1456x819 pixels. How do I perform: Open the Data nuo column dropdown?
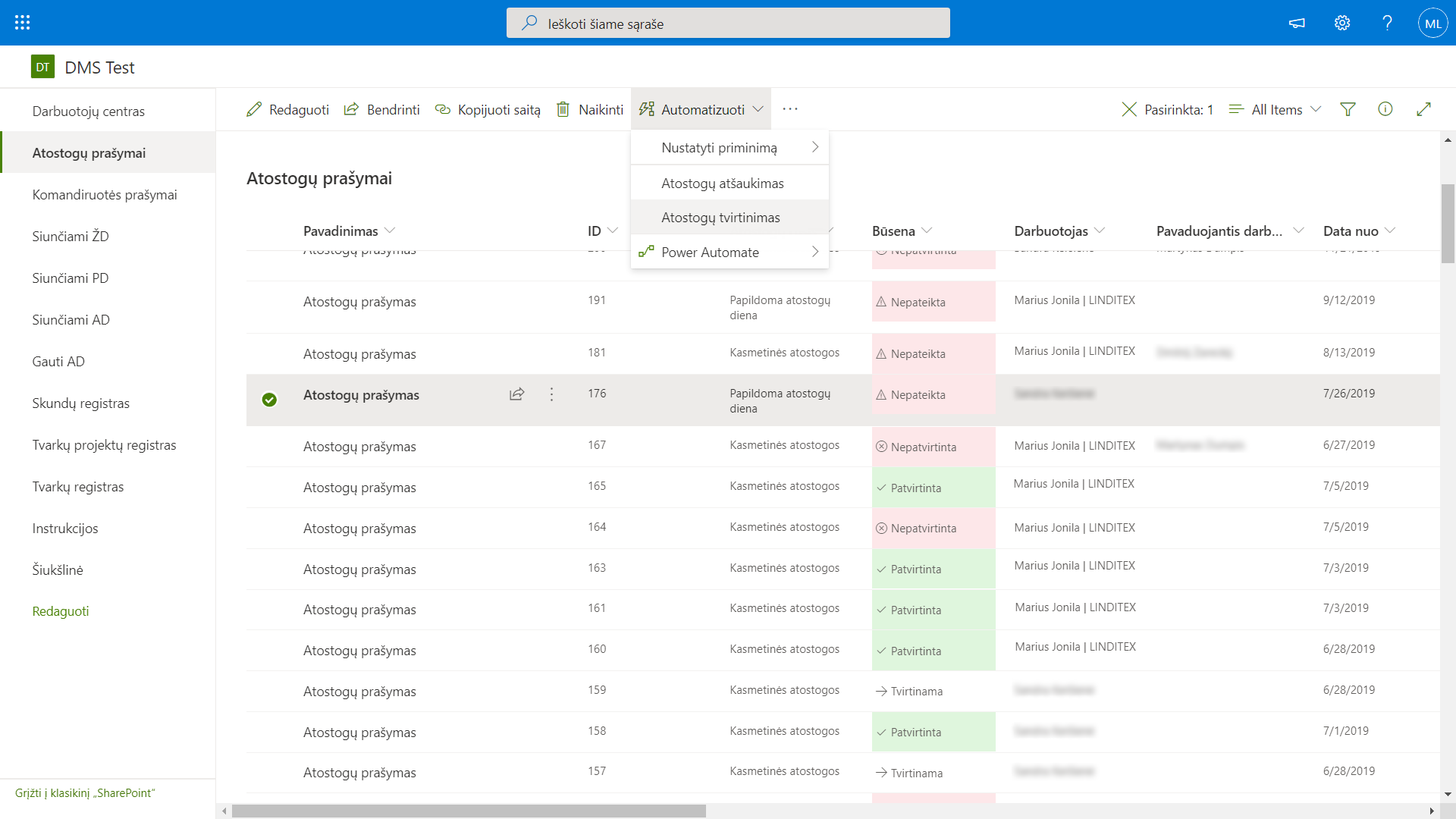pyautogui.click(x=1390, y=231)
